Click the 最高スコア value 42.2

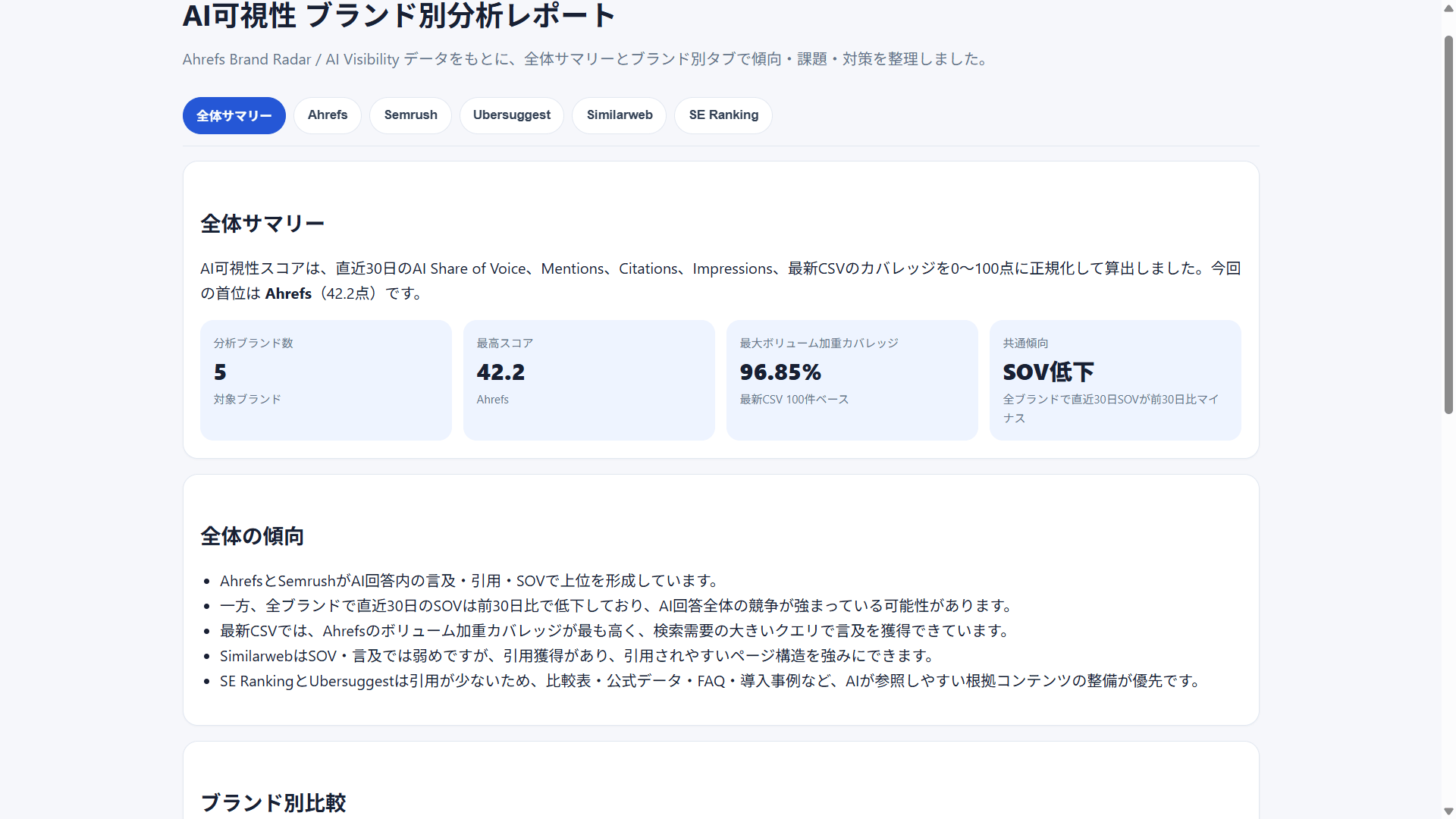(500, 372)
